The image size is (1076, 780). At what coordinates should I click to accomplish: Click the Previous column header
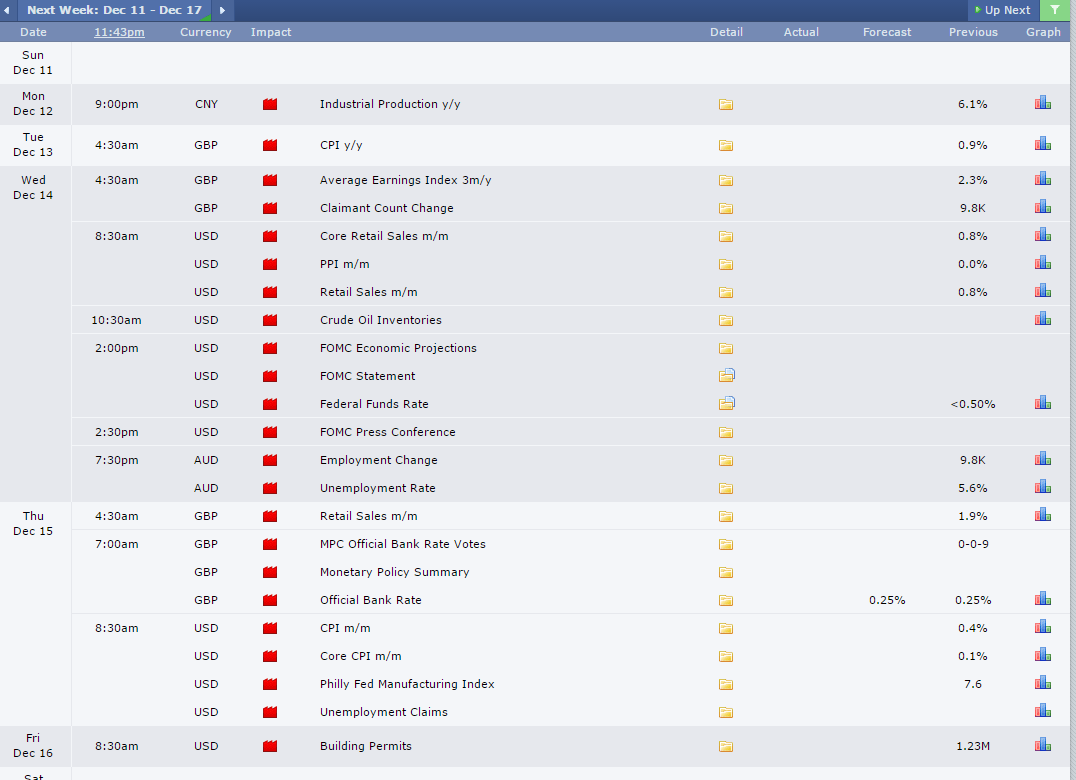[973, 32]
